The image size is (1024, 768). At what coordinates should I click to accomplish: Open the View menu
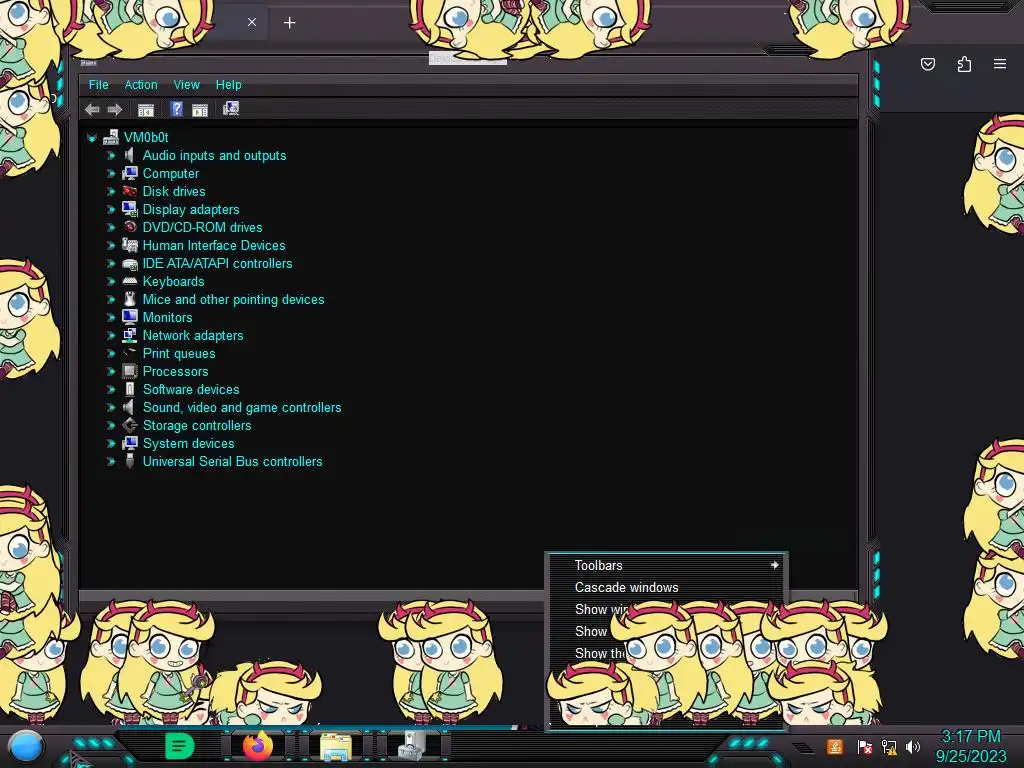coord(187,85)
